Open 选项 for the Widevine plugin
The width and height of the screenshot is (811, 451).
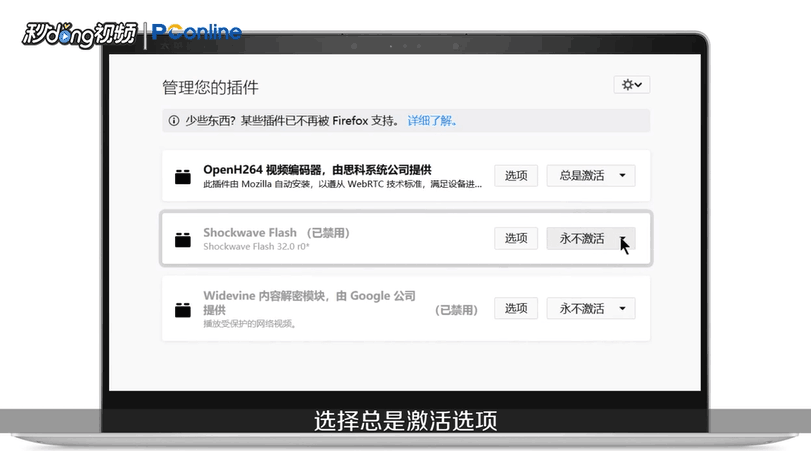[x=516, y=309]
